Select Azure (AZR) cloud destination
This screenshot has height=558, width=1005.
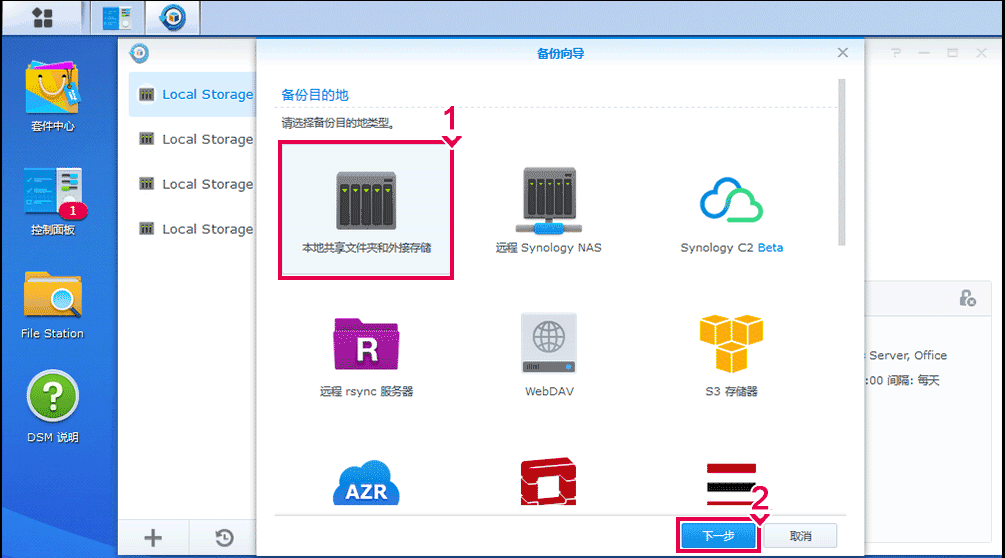(x=366, y=482)
